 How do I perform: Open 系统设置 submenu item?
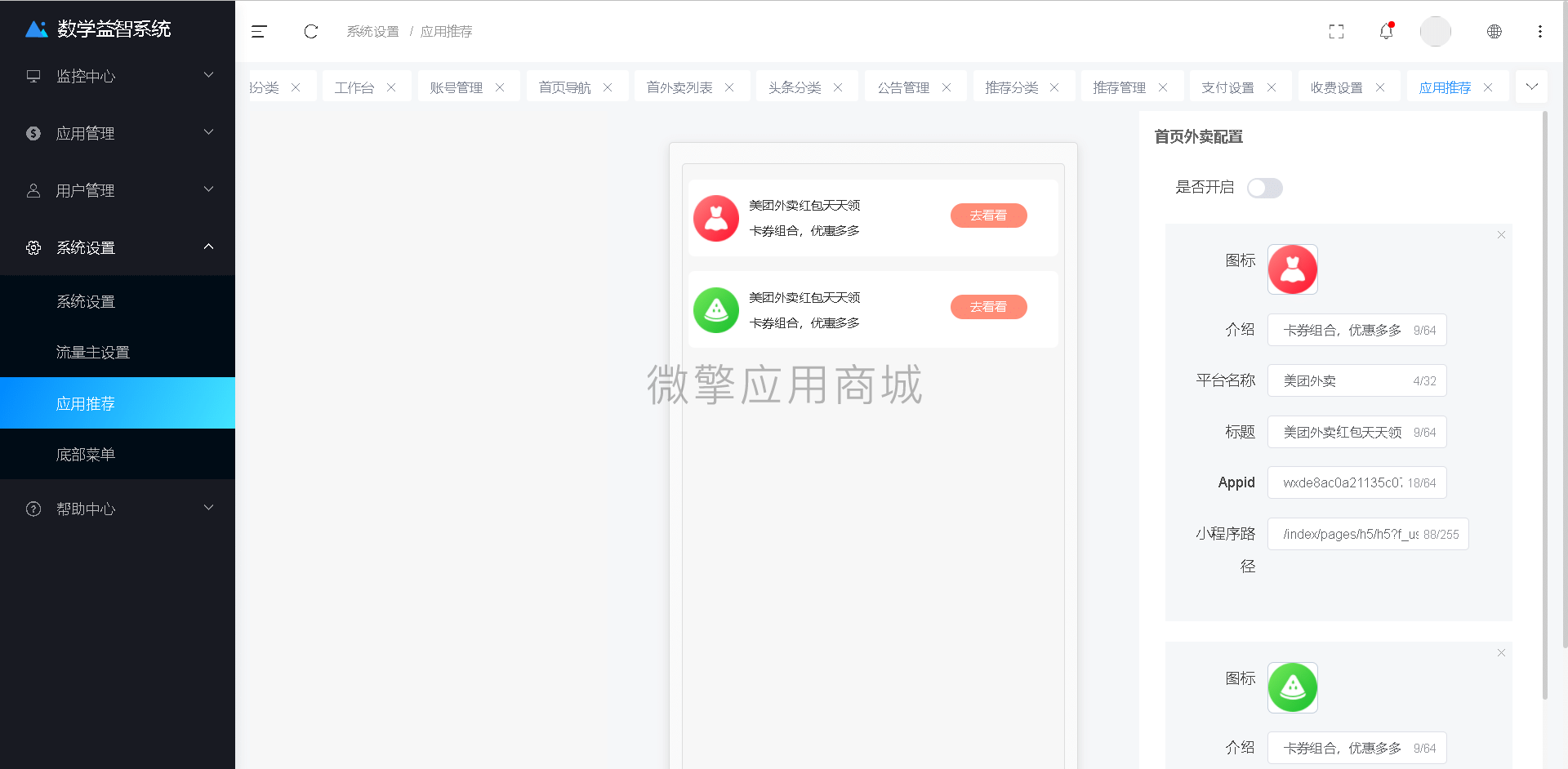click(118, 301)
